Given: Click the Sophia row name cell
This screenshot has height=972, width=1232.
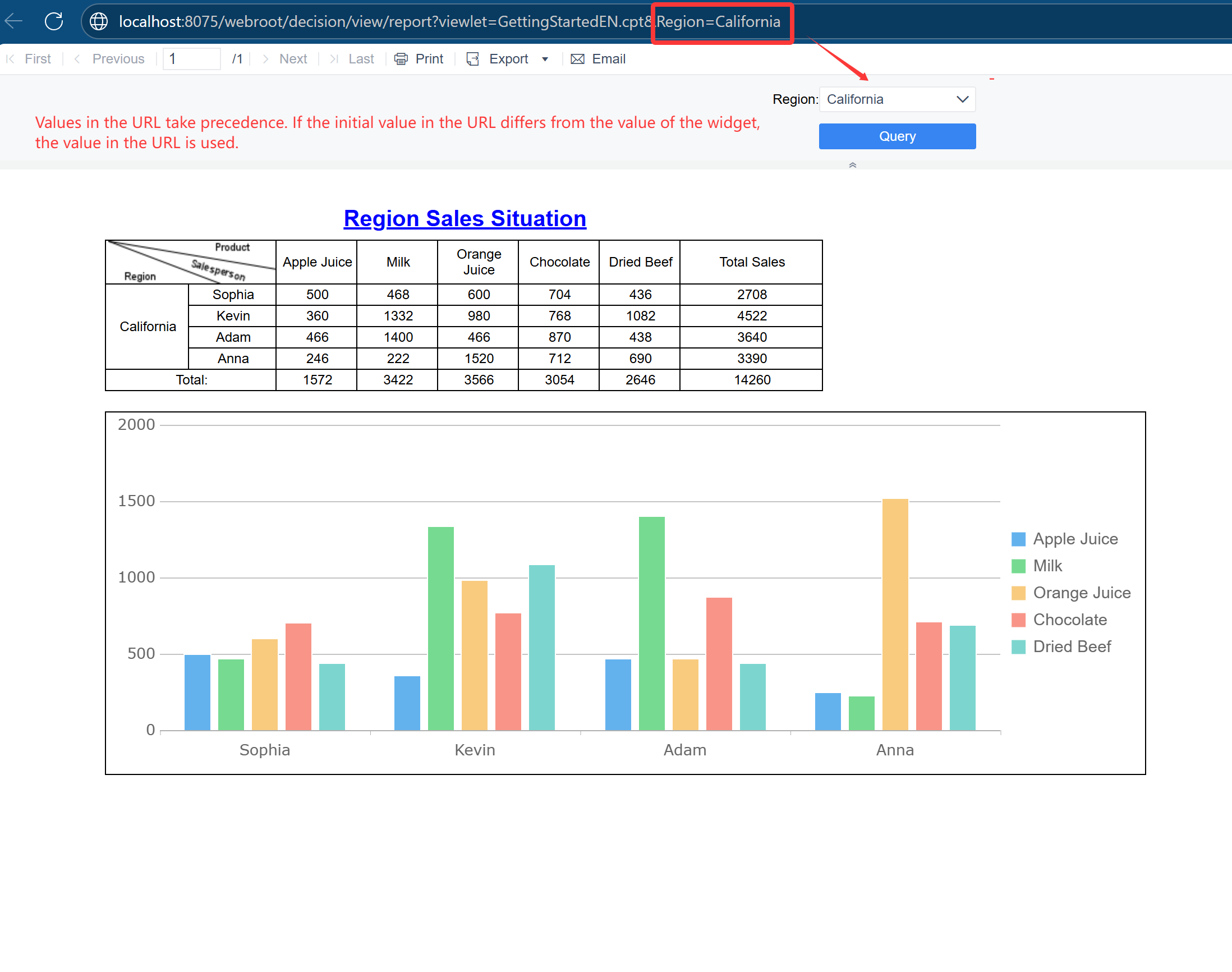Looking at the screenshot, I should coord(233,295).
